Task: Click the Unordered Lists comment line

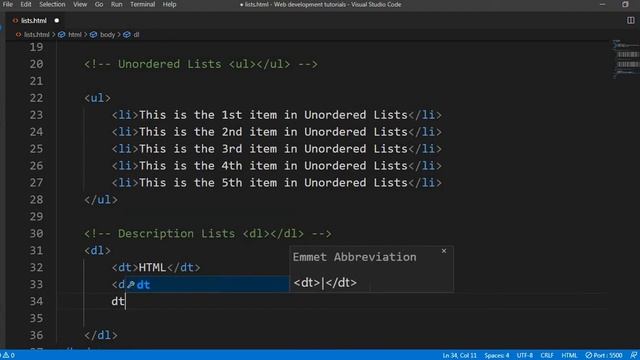Action: [201, 64]
